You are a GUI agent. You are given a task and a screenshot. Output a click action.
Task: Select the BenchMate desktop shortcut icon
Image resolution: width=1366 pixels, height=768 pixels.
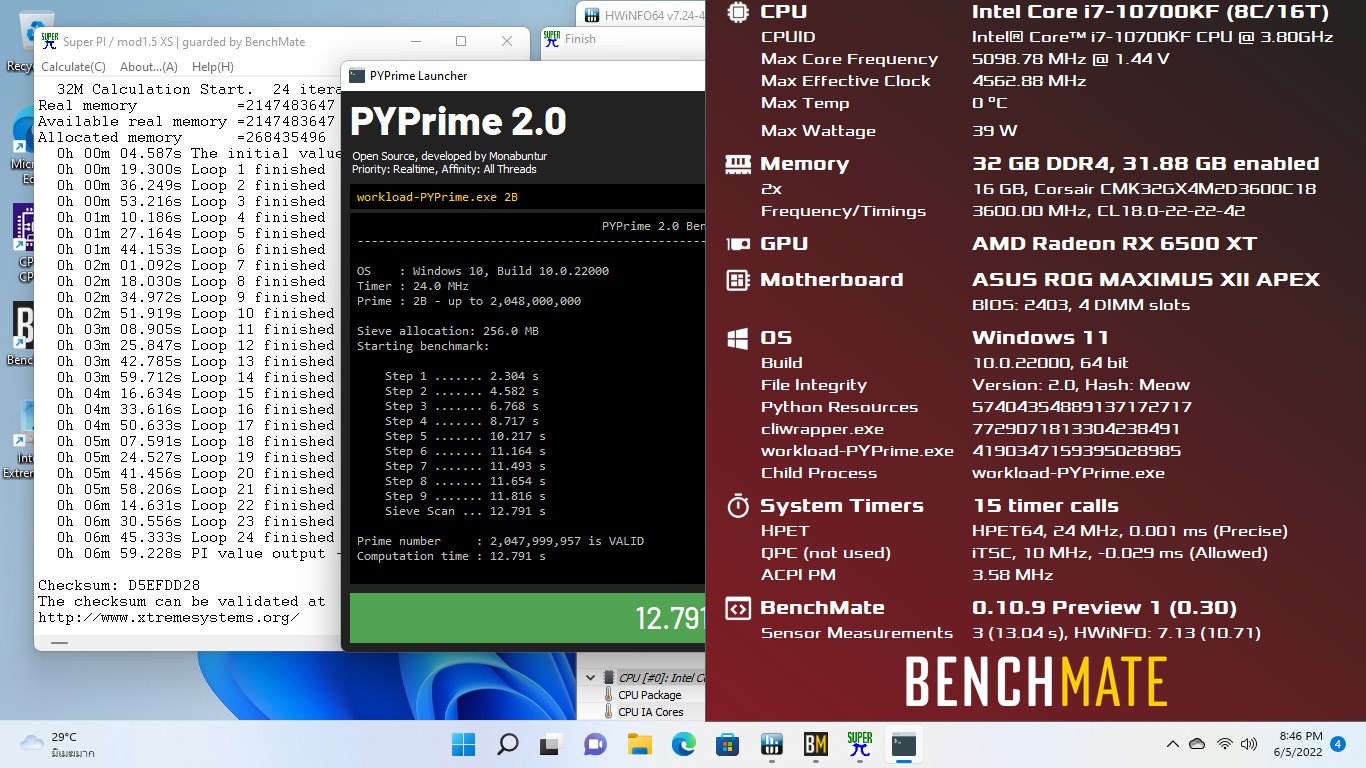tap(22, 334)
